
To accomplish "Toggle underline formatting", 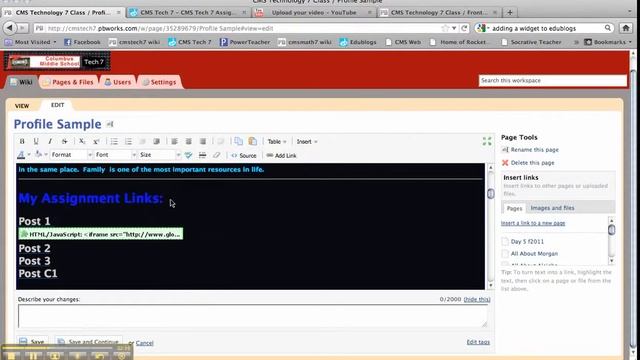I will click(x=36, y=141).
